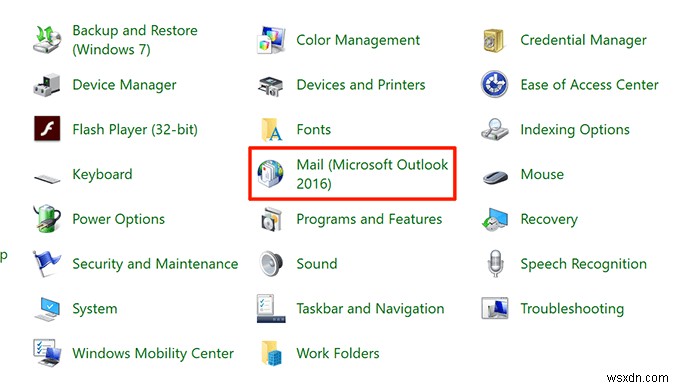Open the System link
The image size is (680, 388).
[x=95, y=308]
